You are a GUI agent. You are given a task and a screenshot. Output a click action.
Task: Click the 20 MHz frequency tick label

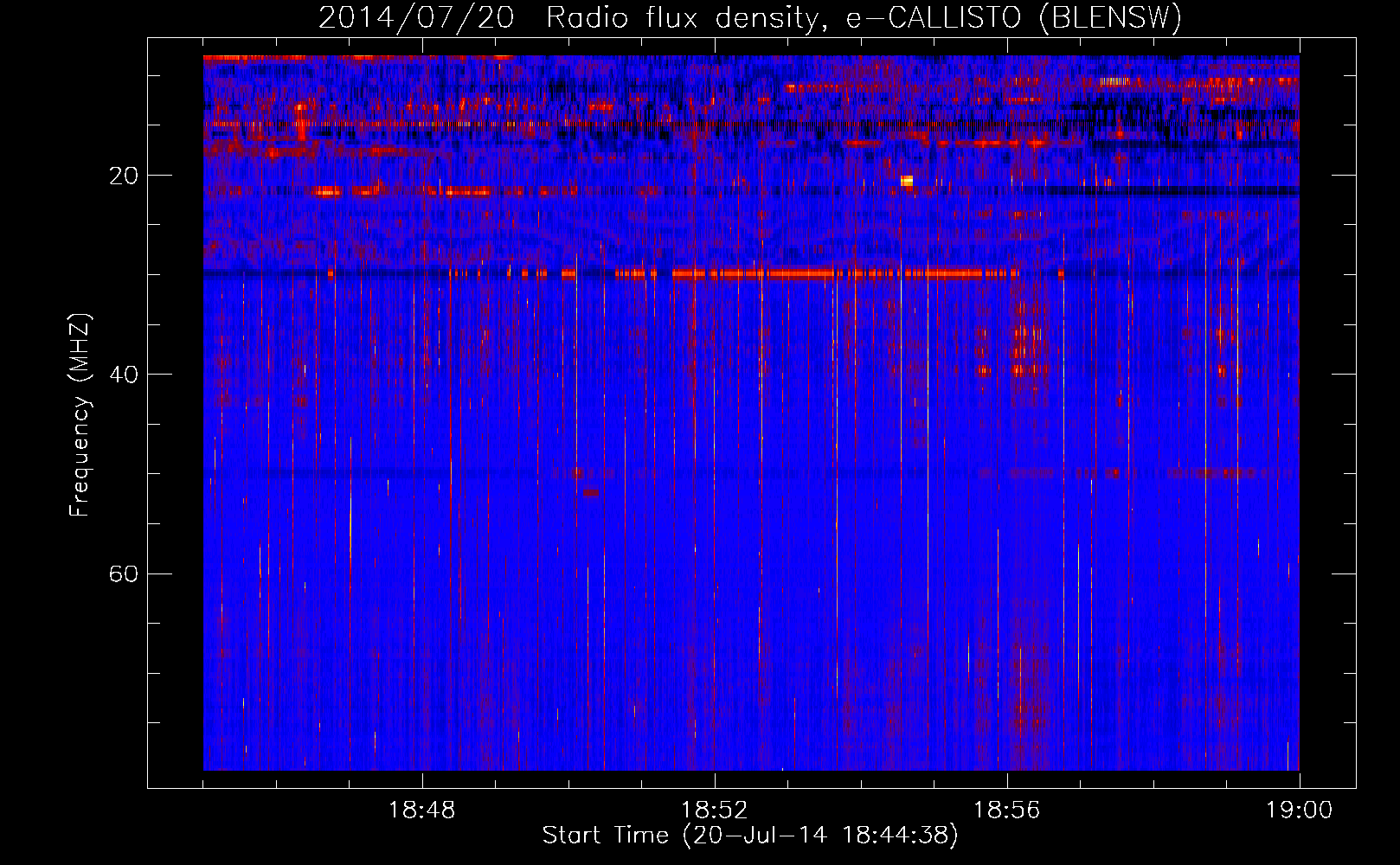point(124,176)
